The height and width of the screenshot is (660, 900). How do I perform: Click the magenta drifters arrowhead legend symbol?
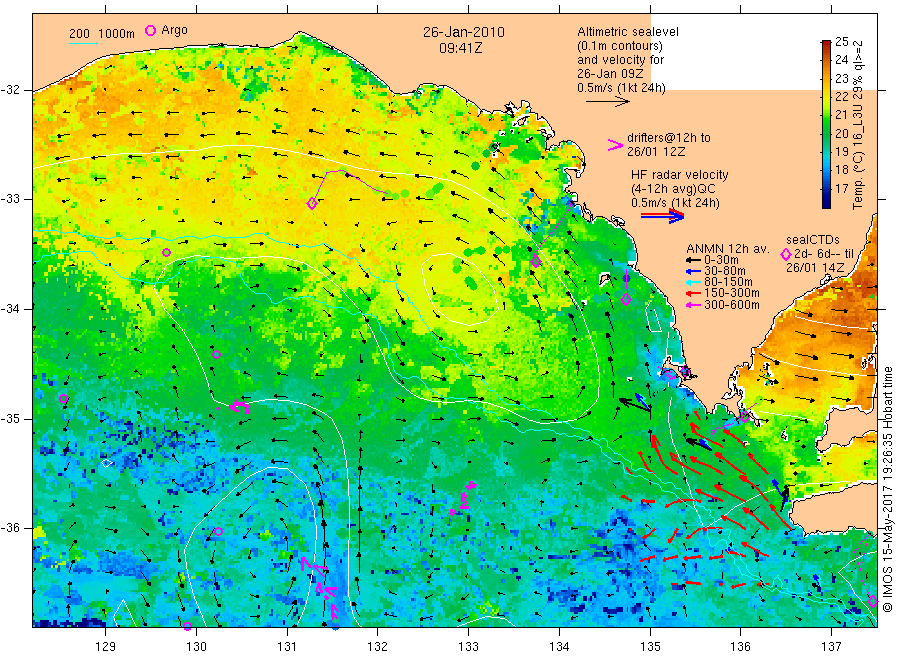pos(615,145)
